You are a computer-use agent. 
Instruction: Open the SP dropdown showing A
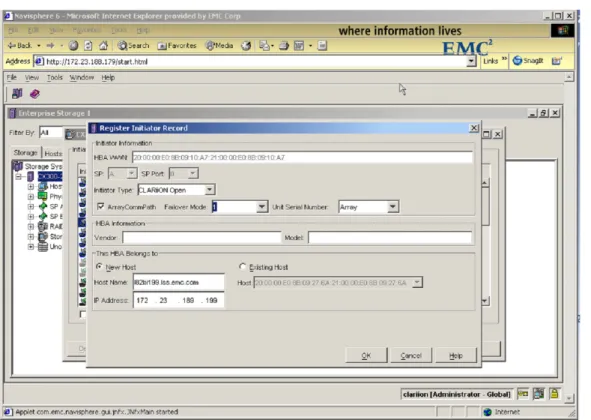[x=131, y=173]
